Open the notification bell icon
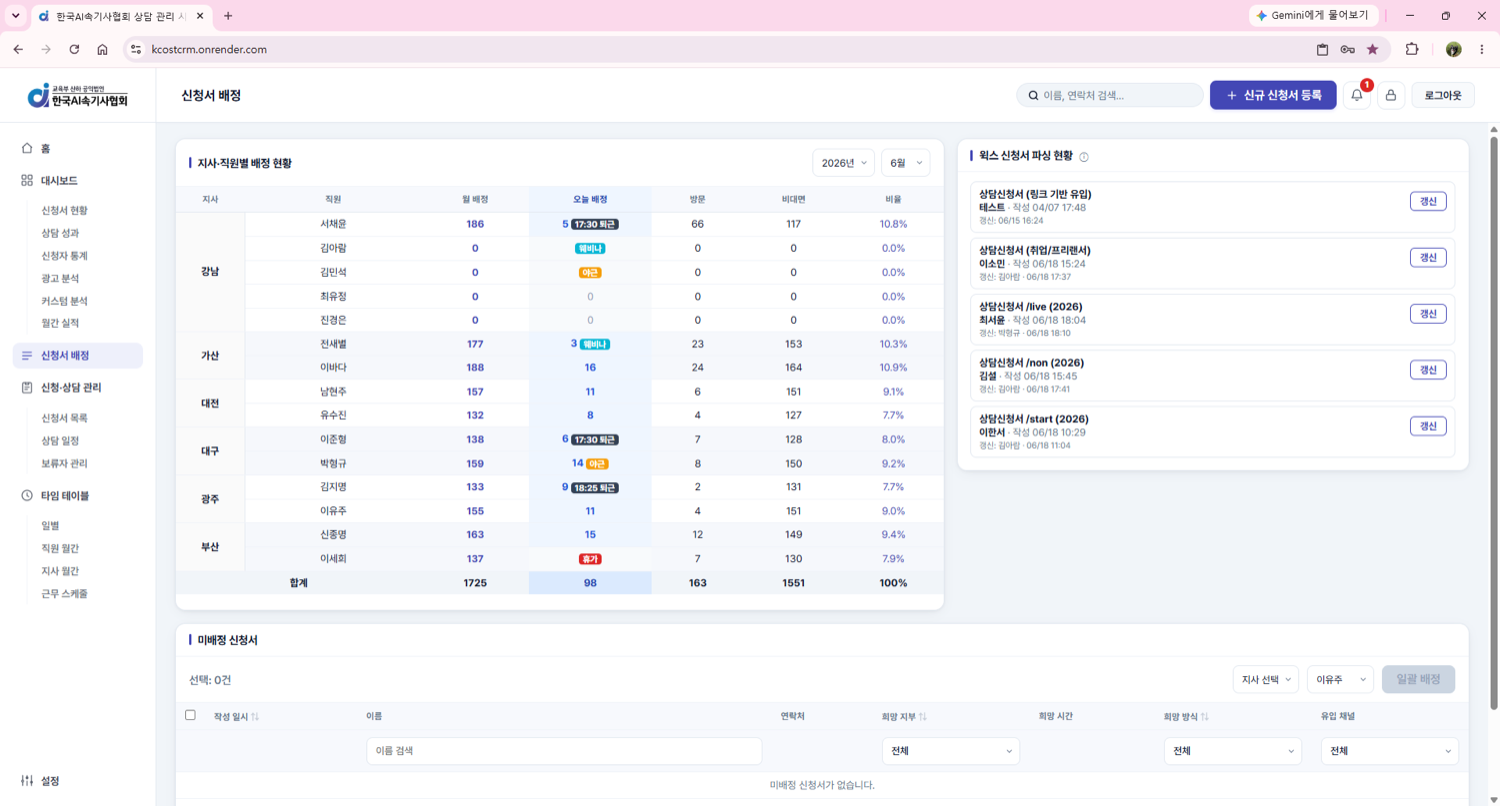Screen dimensions: 1500x806 tap(1356, 95)
